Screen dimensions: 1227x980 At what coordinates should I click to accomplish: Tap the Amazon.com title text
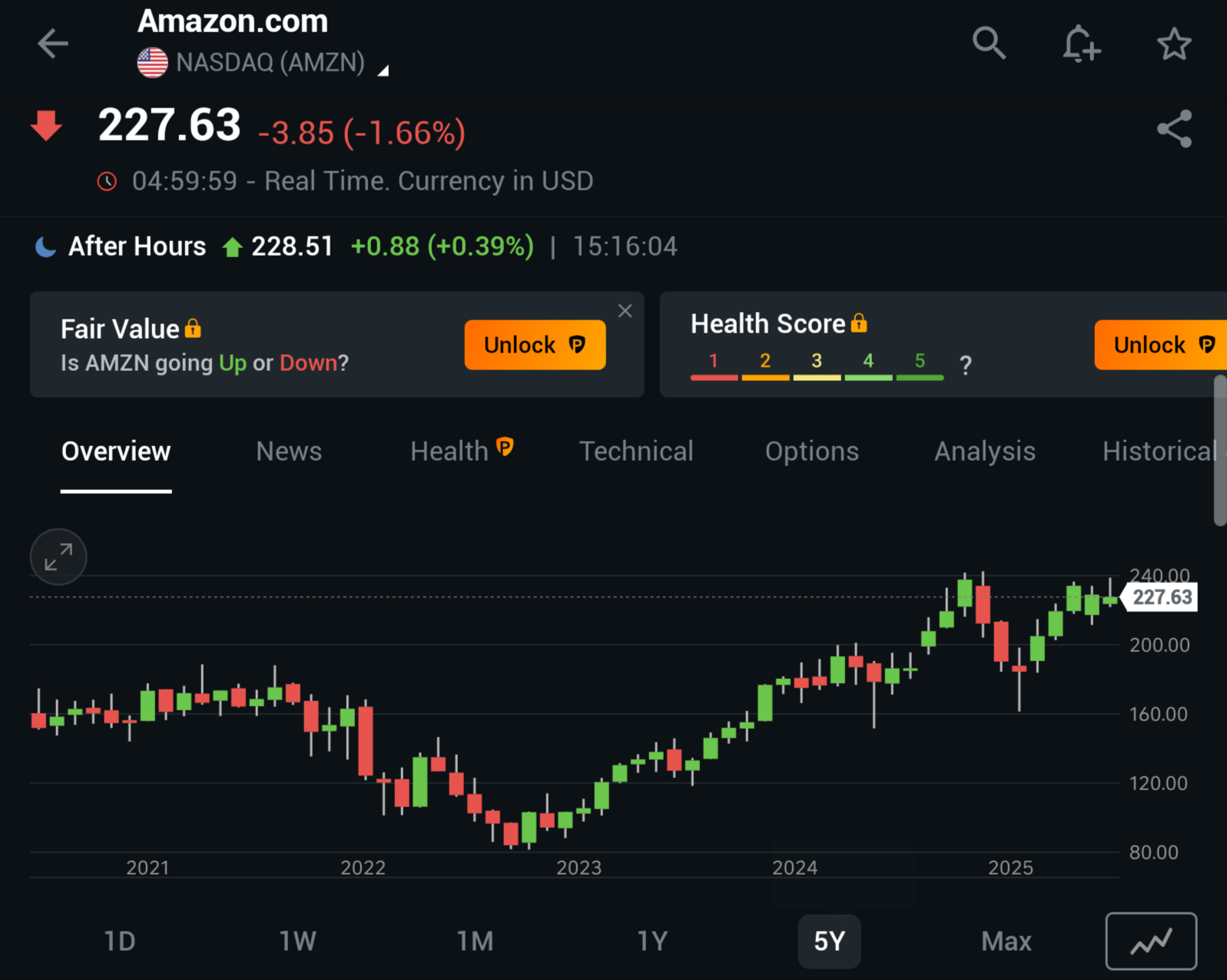233,22
